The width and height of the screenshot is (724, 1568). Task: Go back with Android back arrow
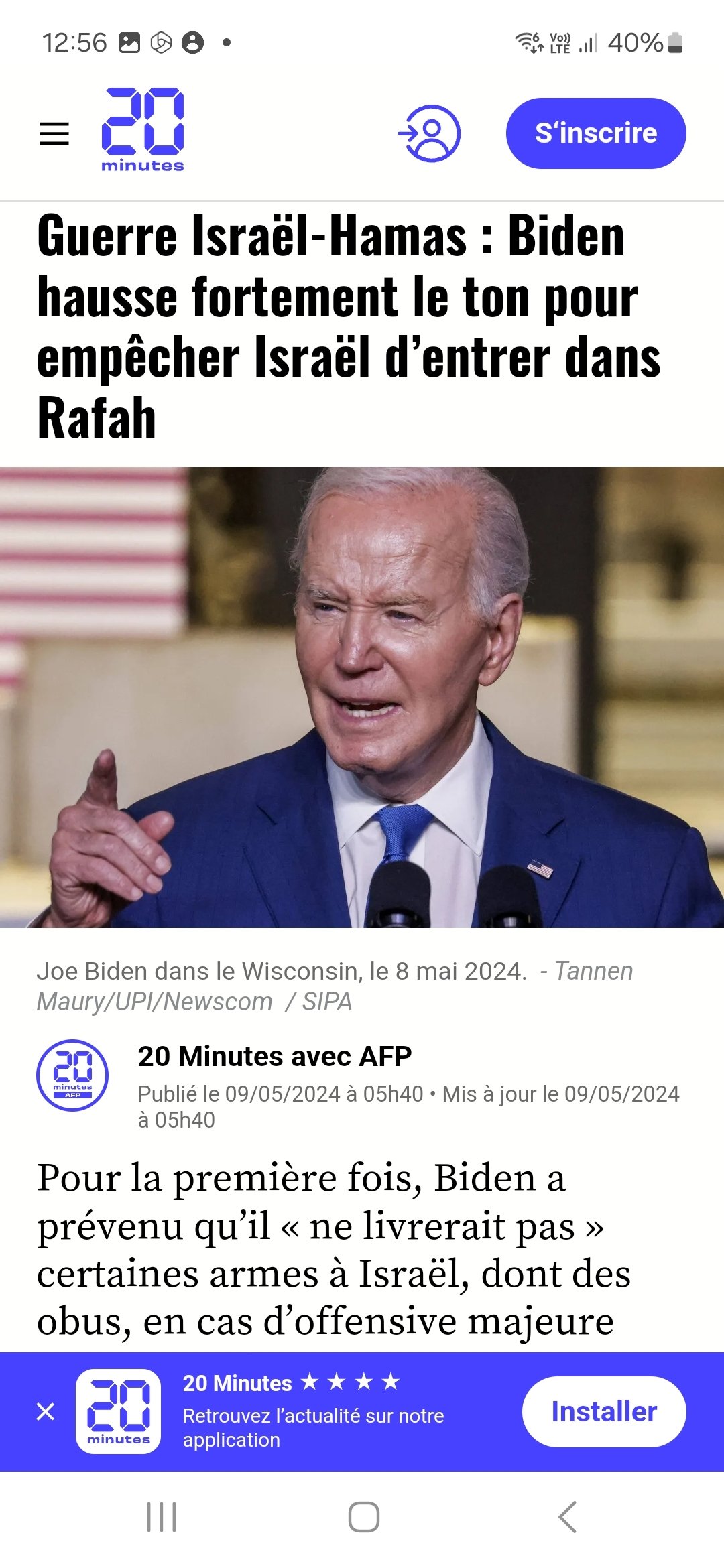pyautogui.click(x=567, y=1517)
